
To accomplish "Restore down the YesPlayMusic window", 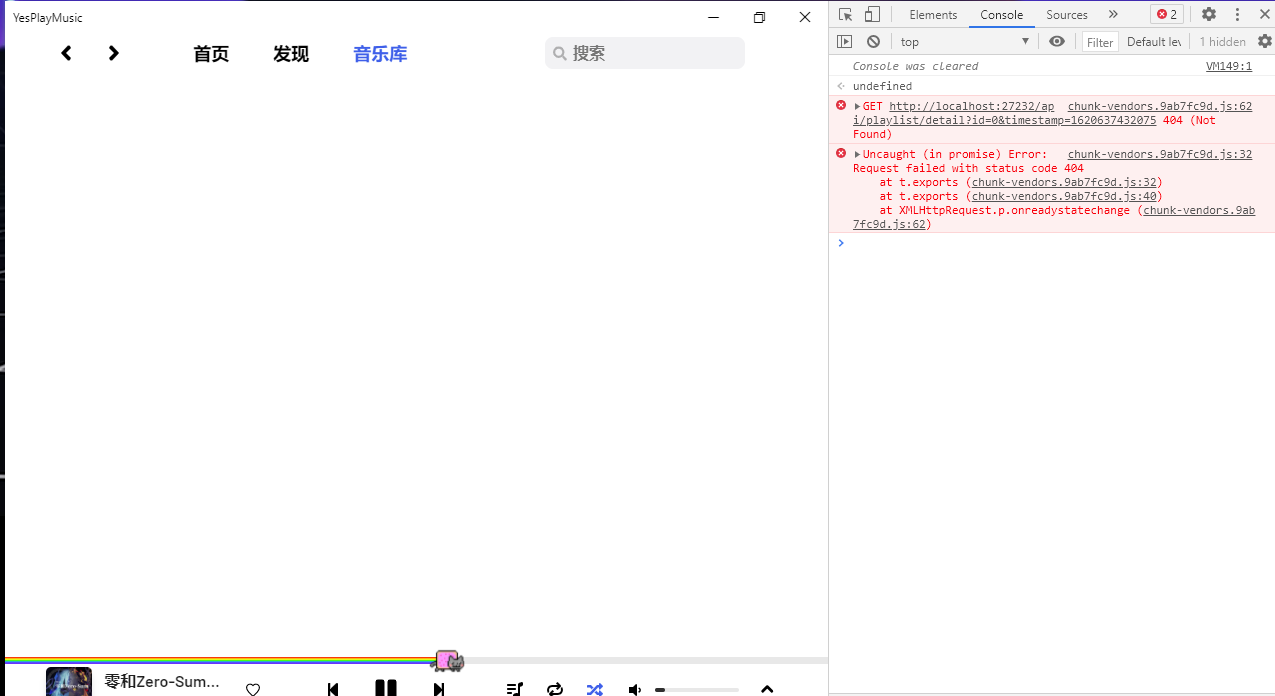I will point(759,17).
